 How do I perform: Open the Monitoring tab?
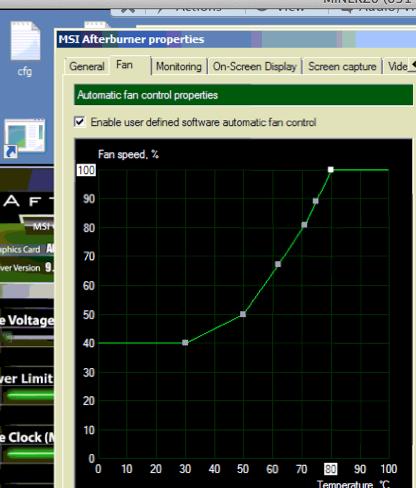[179, 67]
